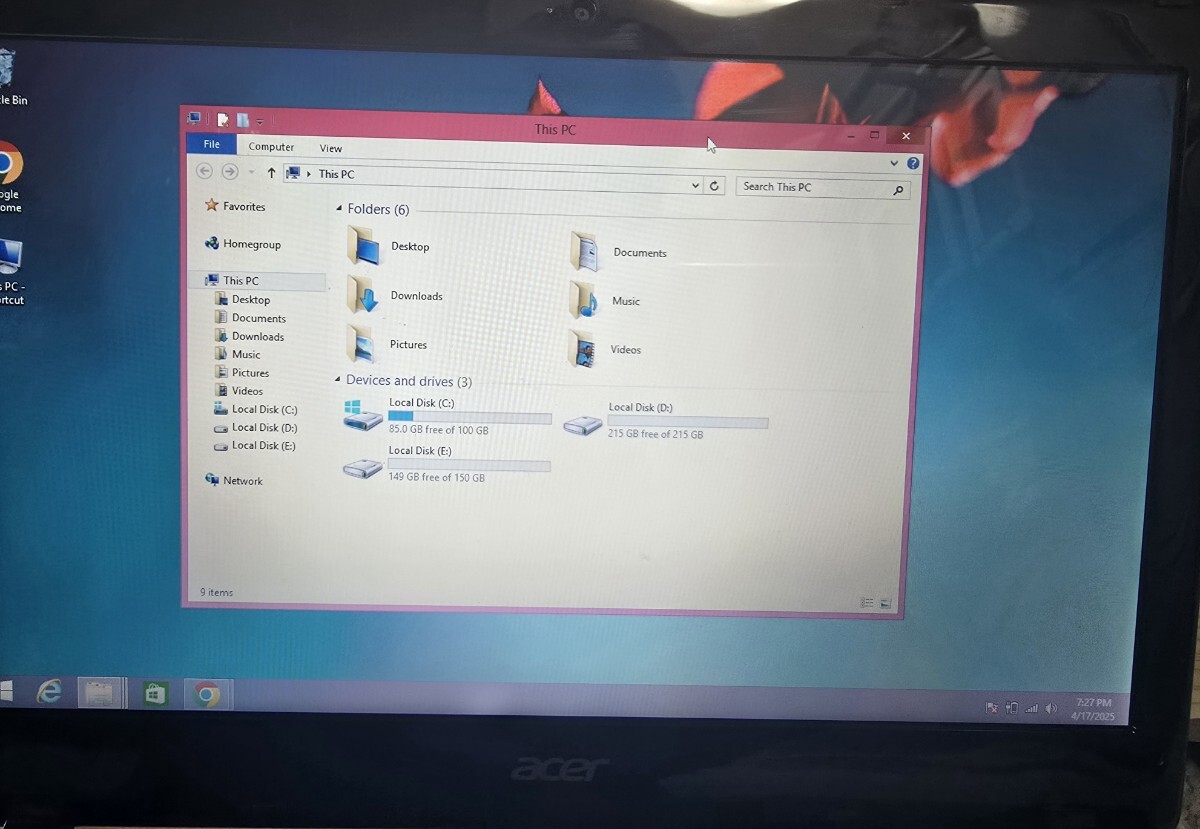The height and width of the screenshot is (829, 1200).
Task: Collapse the Folders (6) group
Action: [x=338, y=209]
